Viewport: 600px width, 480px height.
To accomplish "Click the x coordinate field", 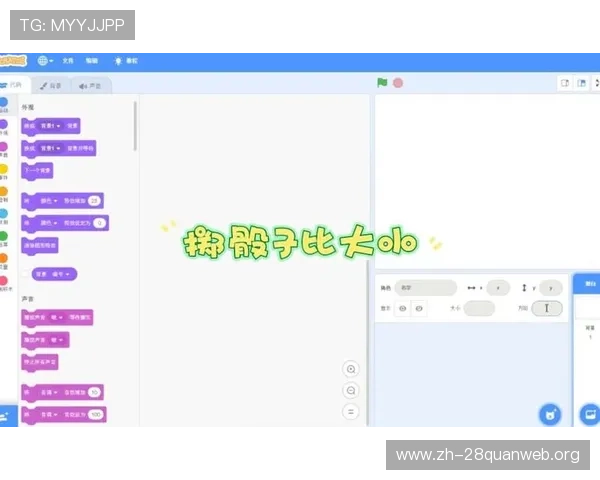I will [x=498, y=288].
